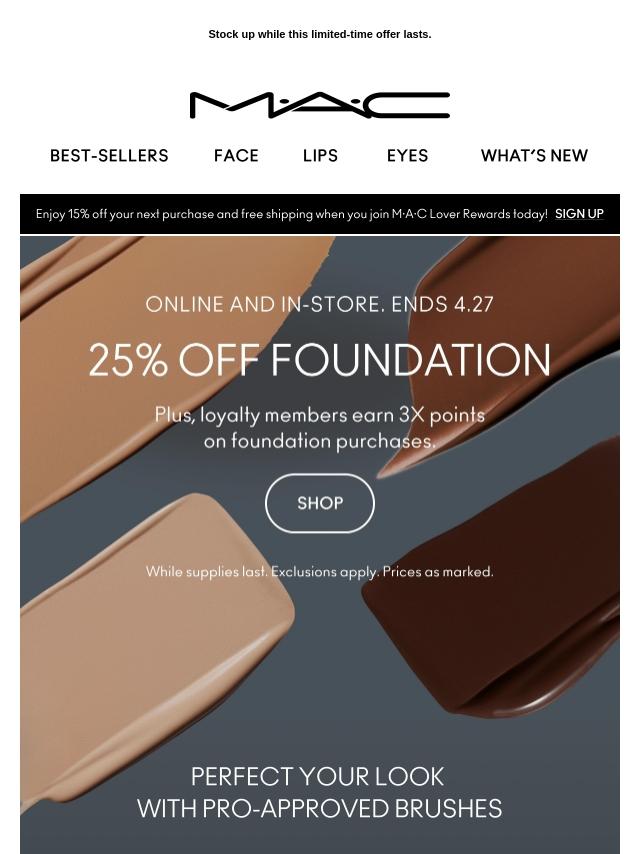Screen dimensions: 640x854
Task: Click 'ONLINE AND IN-STORE. ENDS 4.27' text
Action: click(x=320, y=304)
